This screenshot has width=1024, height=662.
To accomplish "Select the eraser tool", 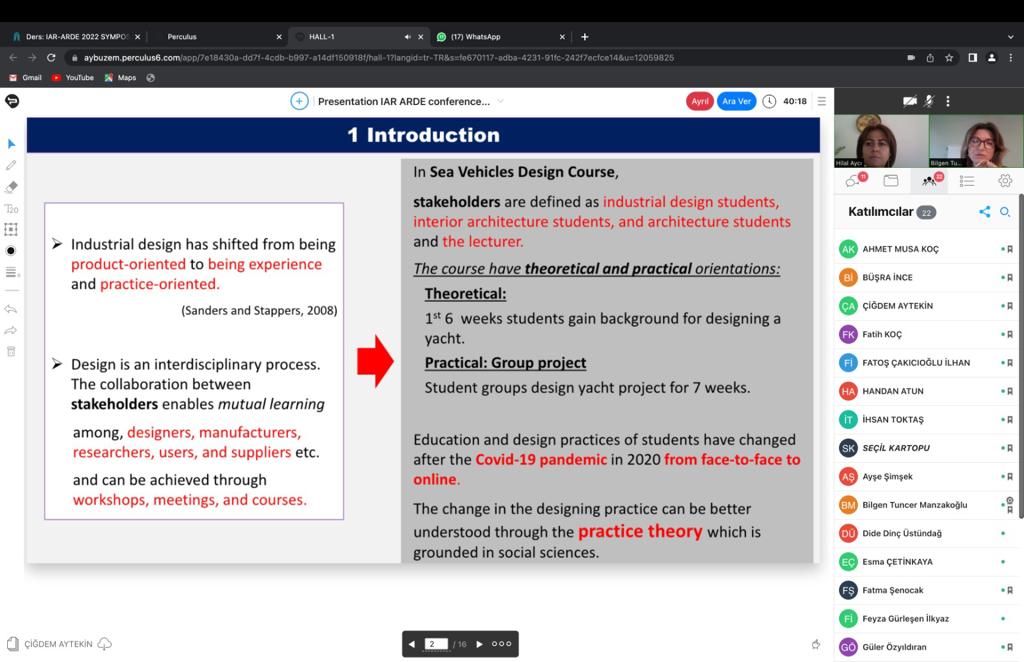I will (11, 187).
